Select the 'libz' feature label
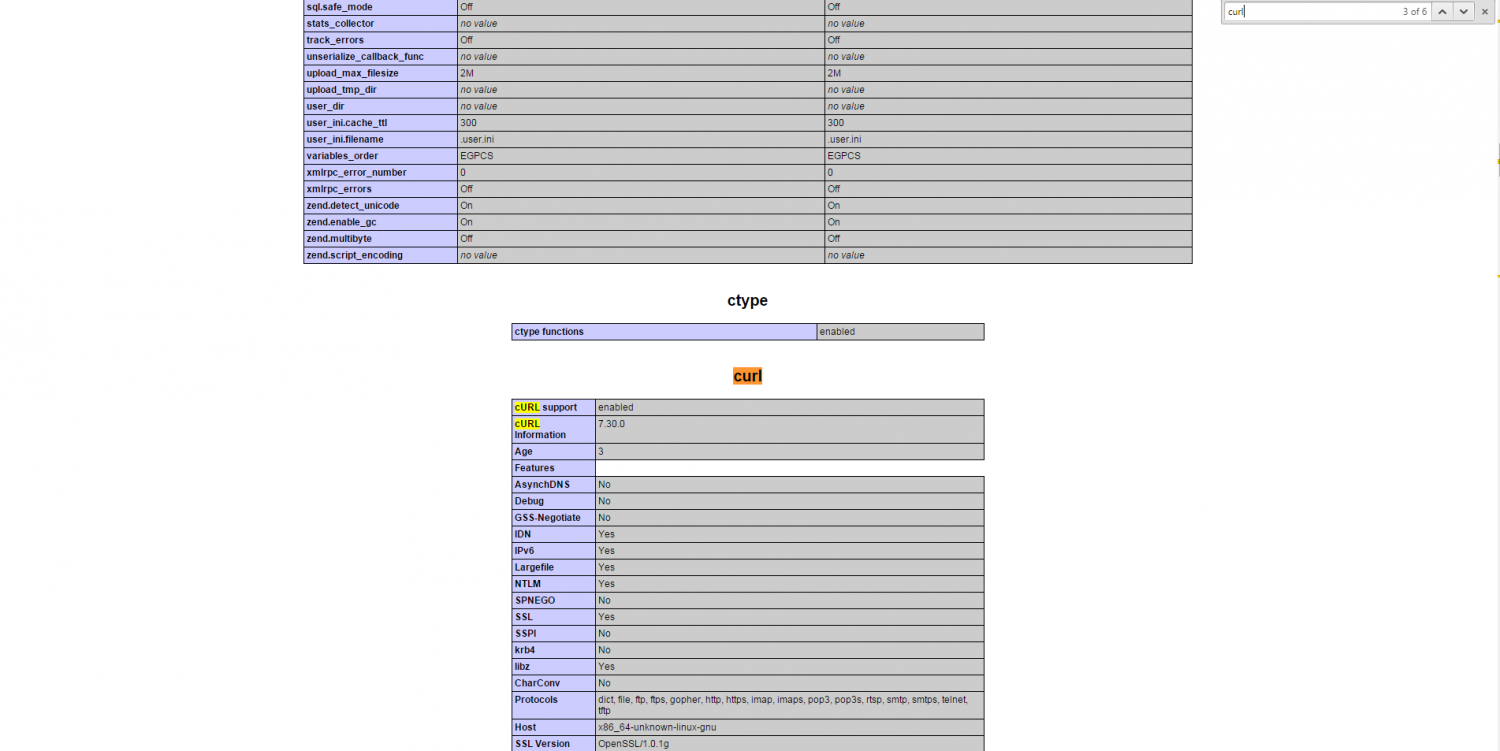 tap(523, 666)
